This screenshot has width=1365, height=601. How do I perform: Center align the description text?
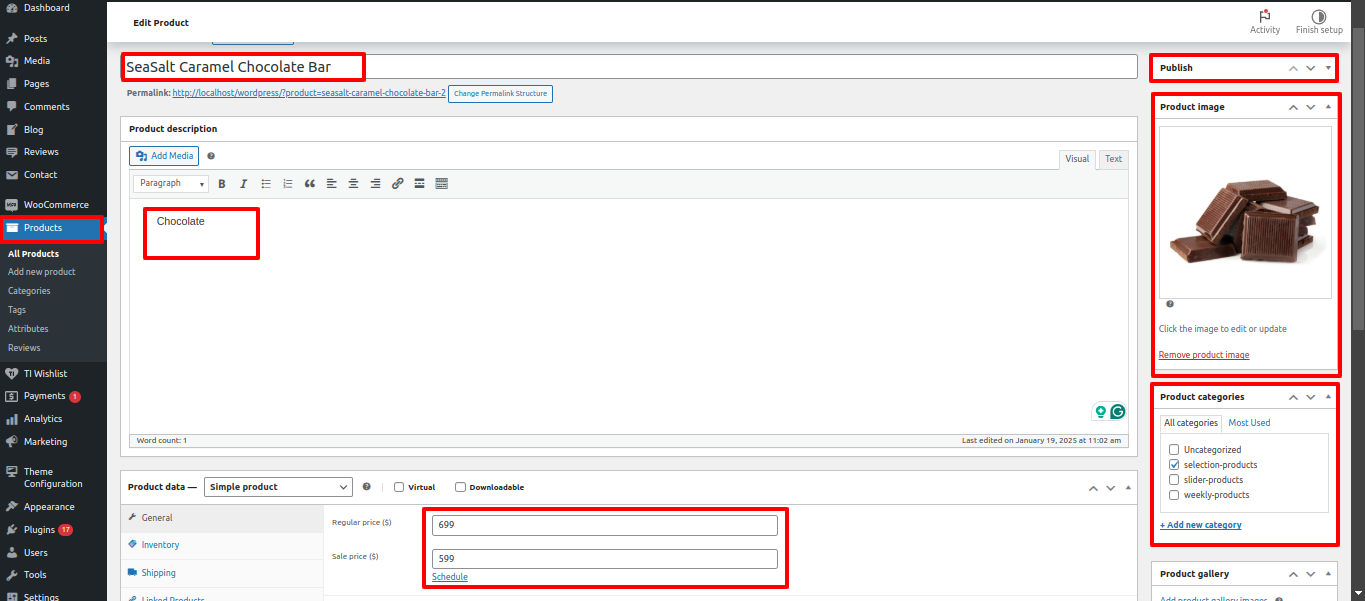(x=353, y=184)
